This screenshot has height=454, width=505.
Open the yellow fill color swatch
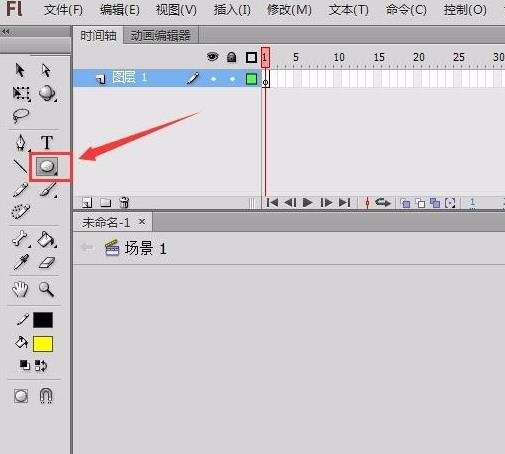coord(43,344)
